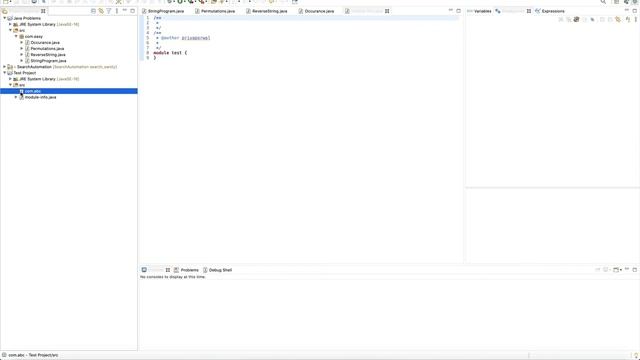Minimize the Console panel

(627, 269)
